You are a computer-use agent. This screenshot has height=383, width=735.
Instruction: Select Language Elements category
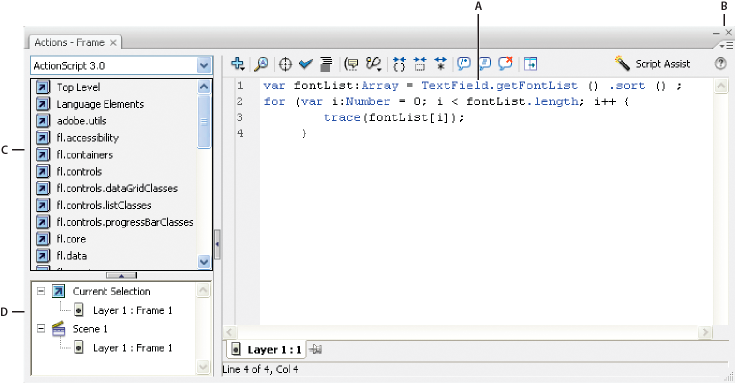coord(100,104)
